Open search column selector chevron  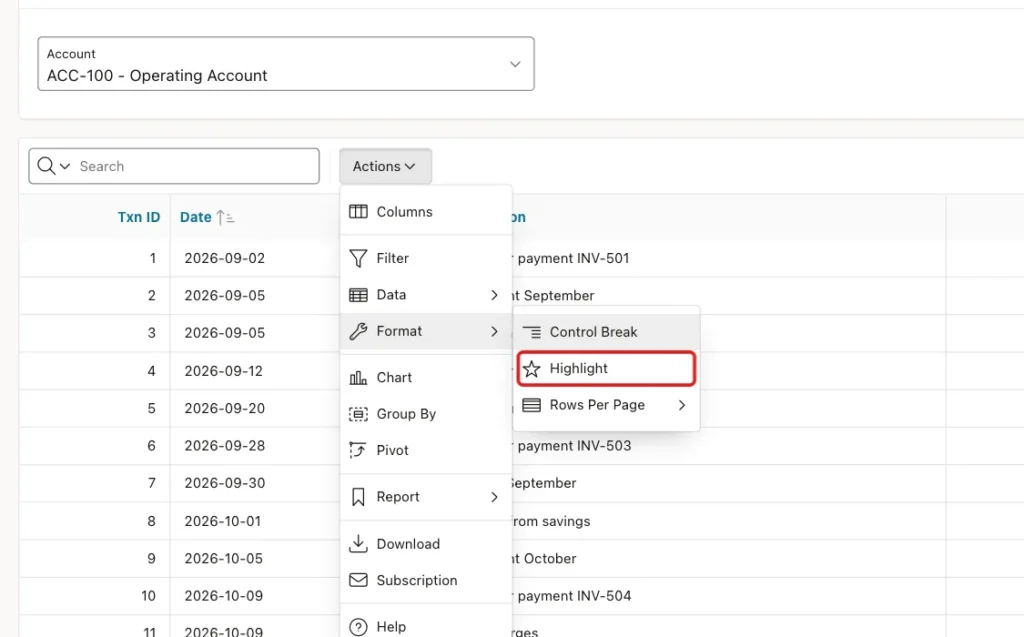[65, 166]
